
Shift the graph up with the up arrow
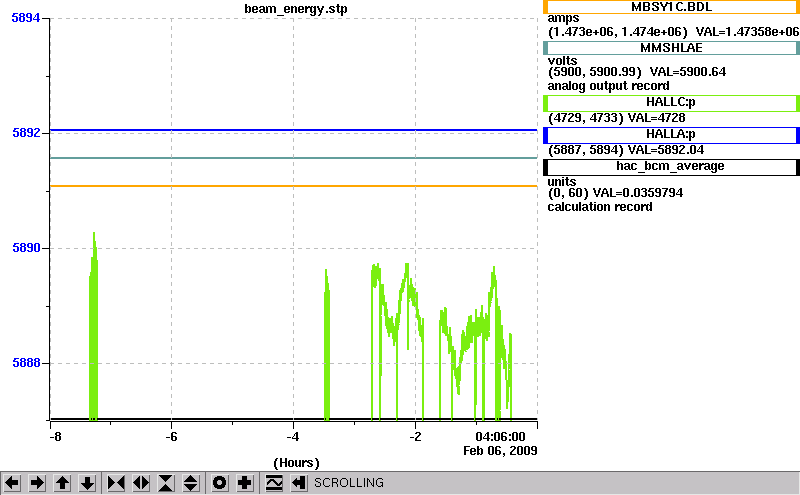[62, 483]
